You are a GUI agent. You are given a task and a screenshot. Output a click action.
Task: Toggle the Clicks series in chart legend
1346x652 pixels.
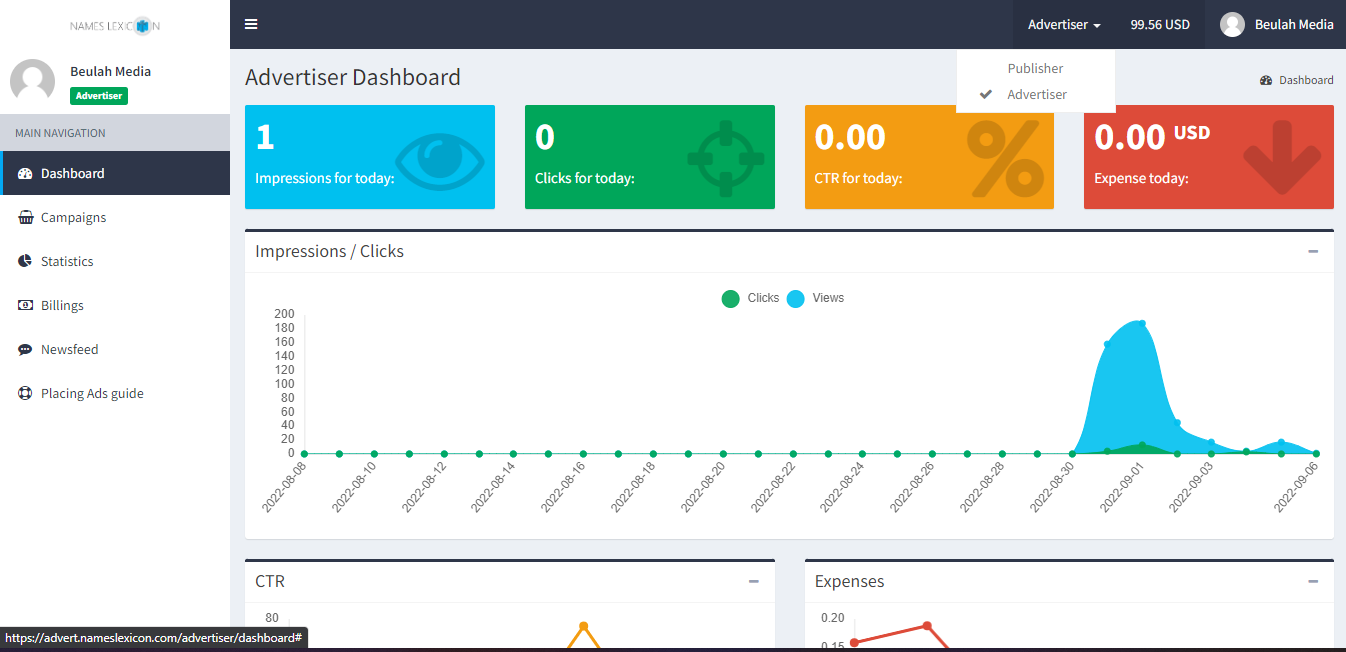pyautogui.click(x=750, y=298)
